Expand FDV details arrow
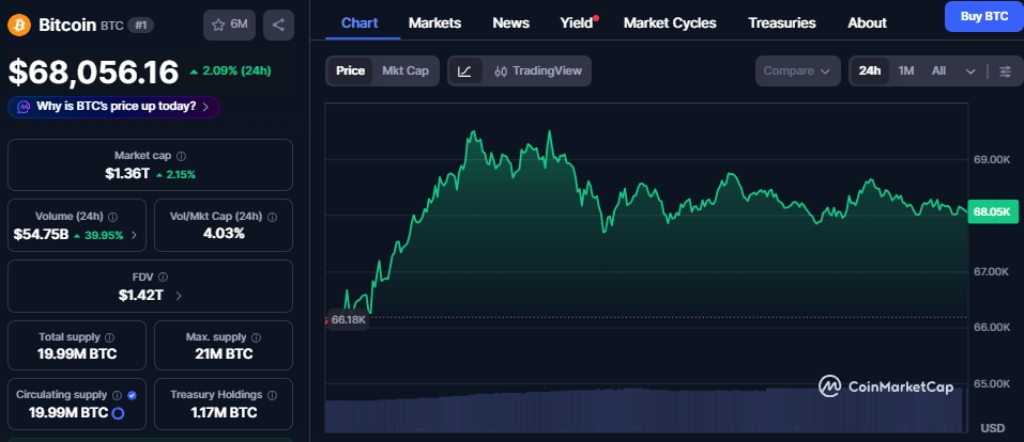The image size is (1024, 442). 178,296
